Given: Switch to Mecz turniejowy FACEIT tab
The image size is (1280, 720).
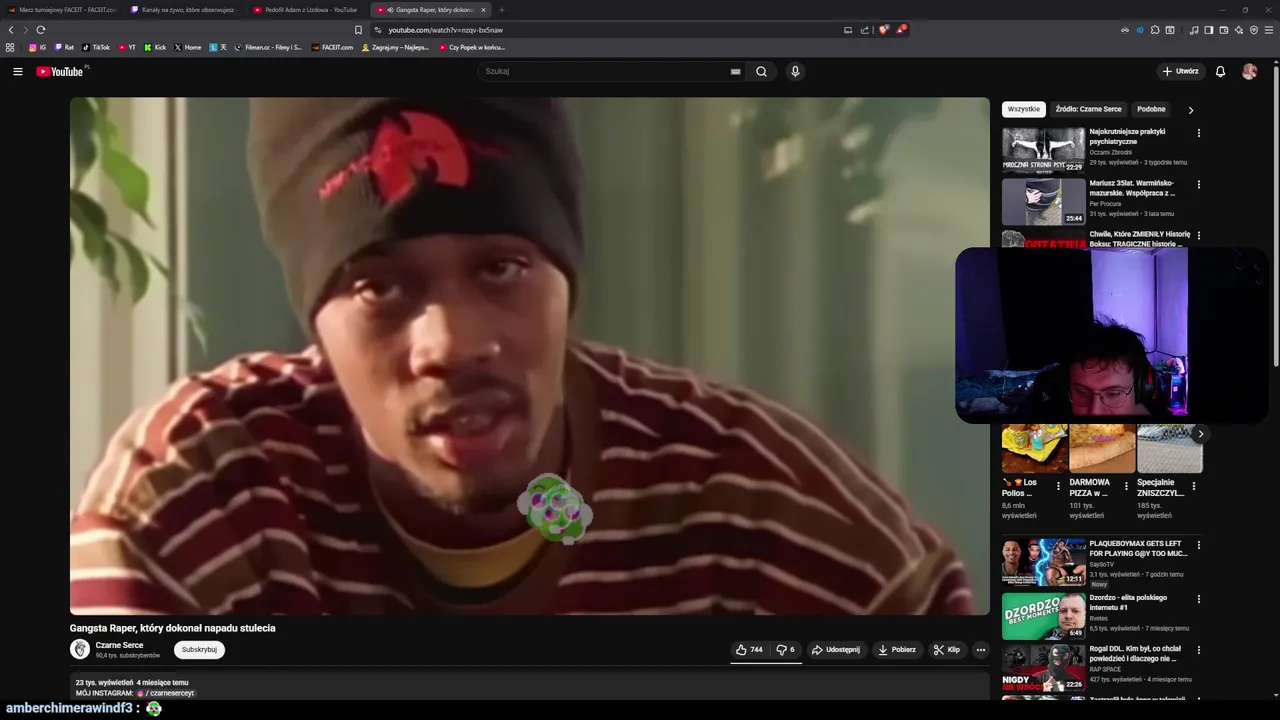Looking at the screenshot, I should [x=62, y=10].
